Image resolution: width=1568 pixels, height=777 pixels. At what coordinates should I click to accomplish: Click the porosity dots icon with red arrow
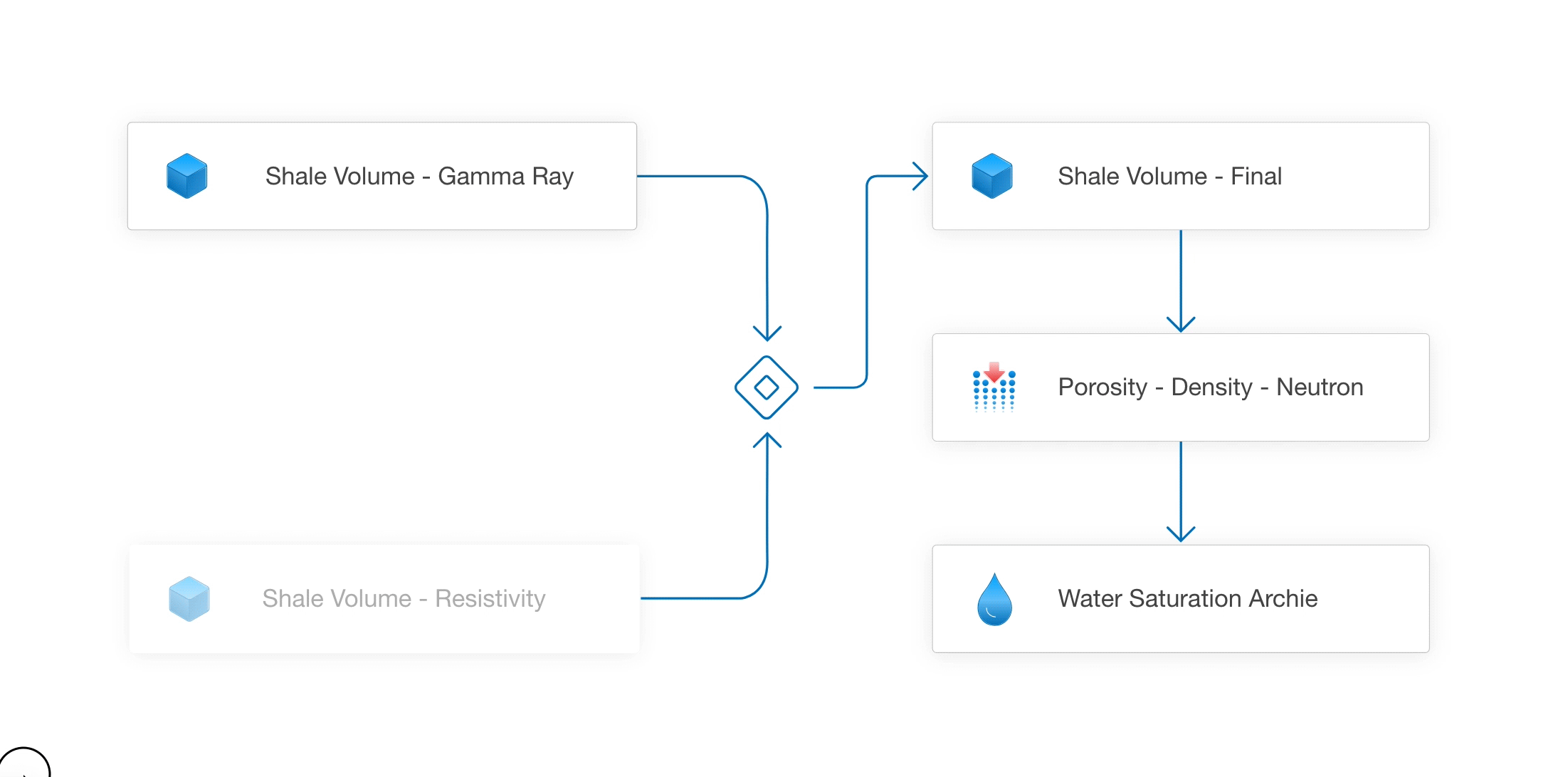[x=994, y=387]
